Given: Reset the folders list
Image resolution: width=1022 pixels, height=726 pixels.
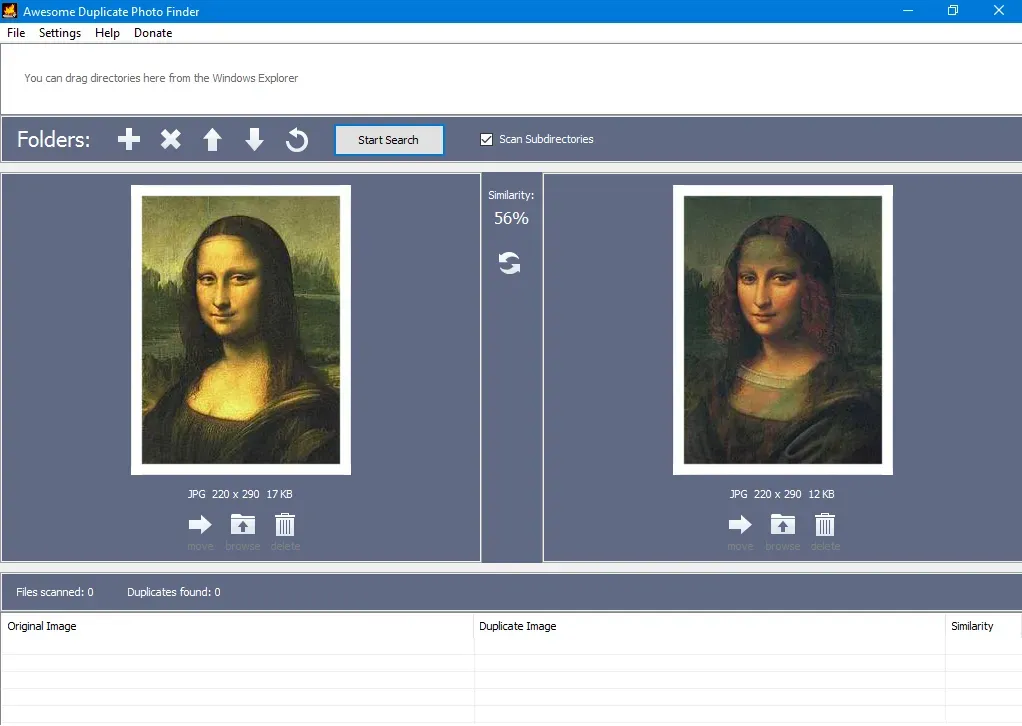Looking at the screenshot, I should click(x=296, y=139).
